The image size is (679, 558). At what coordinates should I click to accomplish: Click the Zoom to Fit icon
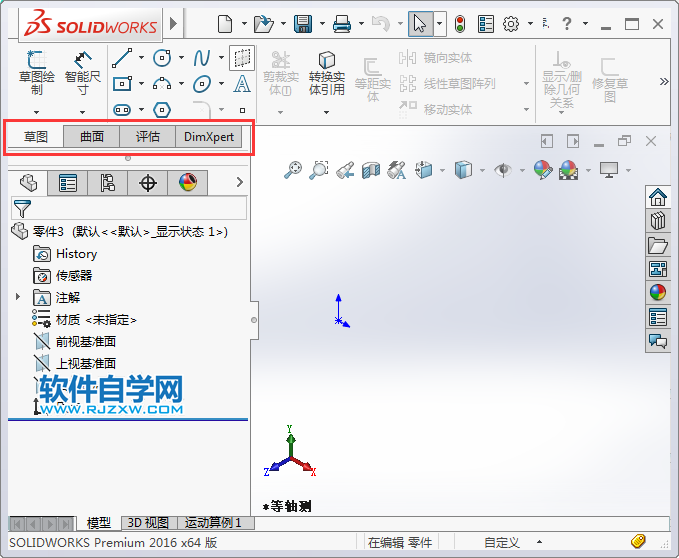click(x=293, y=170)
